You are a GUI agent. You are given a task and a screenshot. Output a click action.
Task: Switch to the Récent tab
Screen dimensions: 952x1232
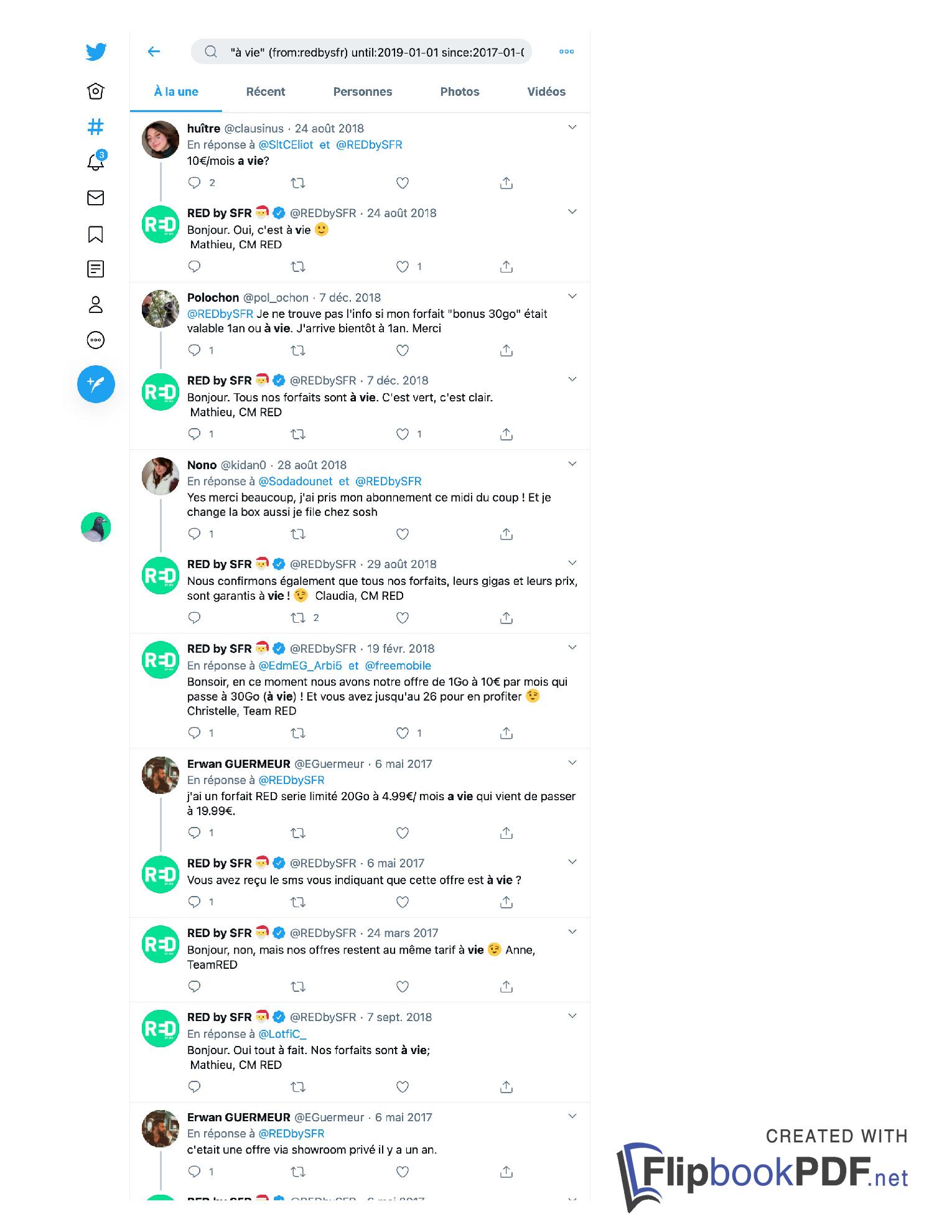pos(266,92)
